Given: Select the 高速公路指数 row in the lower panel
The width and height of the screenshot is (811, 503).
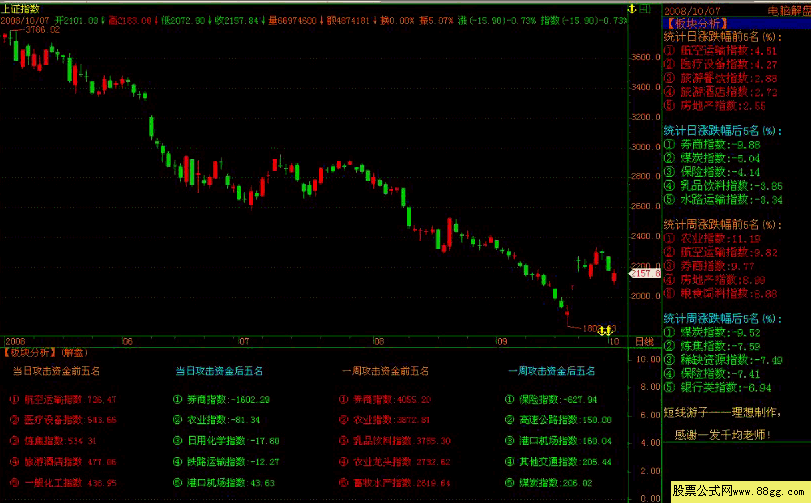Looking at the screenshot, I should click(558, 420).
